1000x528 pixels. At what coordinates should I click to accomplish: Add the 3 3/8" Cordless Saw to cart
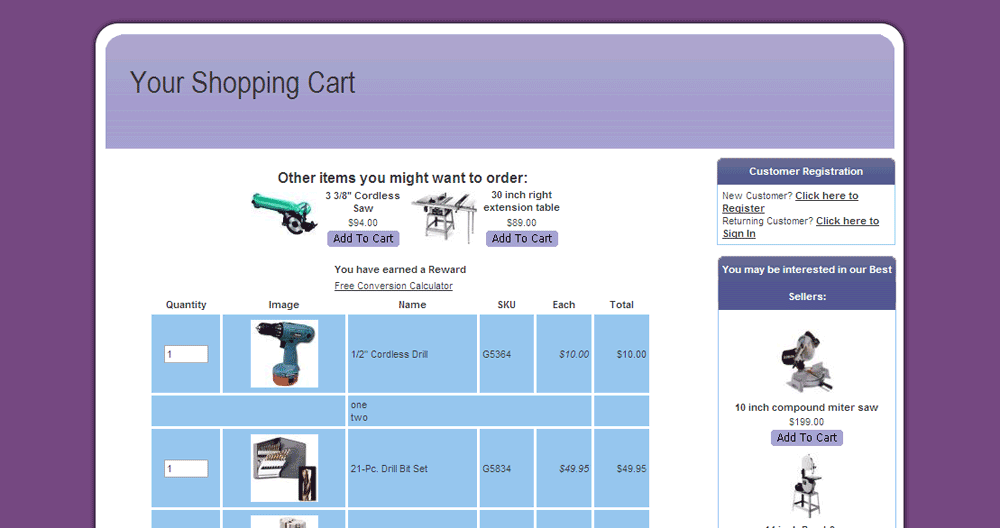tap(363, 239)
